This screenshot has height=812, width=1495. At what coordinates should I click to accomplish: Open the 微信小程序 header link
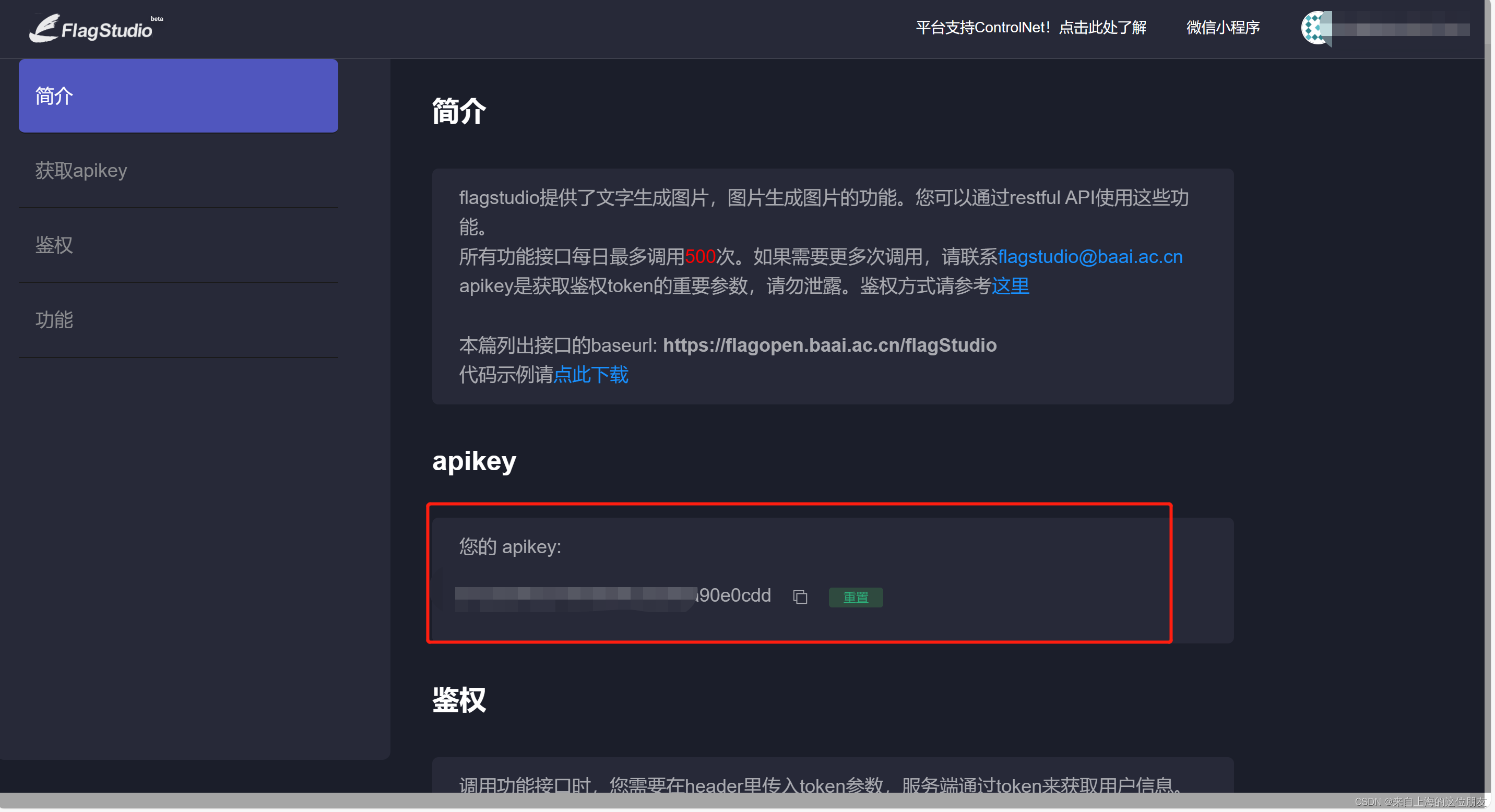coord(1223,27)
